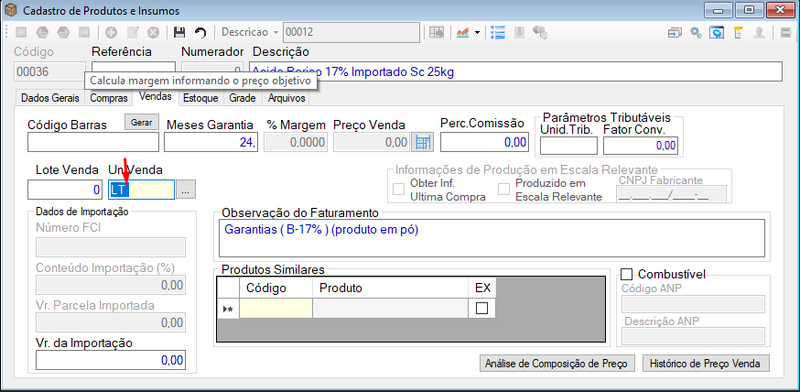The width and height of the screenshot is (800, 392).
Task: Toggle Produzido em Escala Relevante checkbox
Action: (504, 189)
